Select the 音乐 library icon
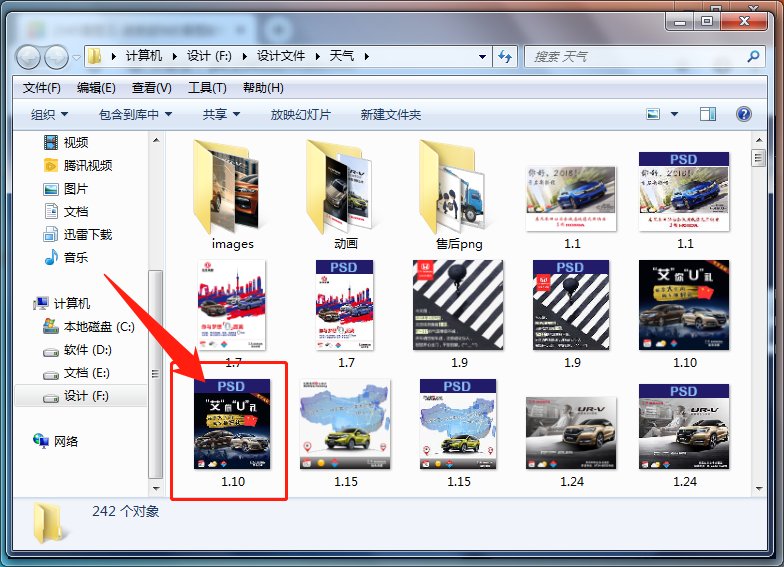Screen dimensions: 784x567 click(51, 257)
